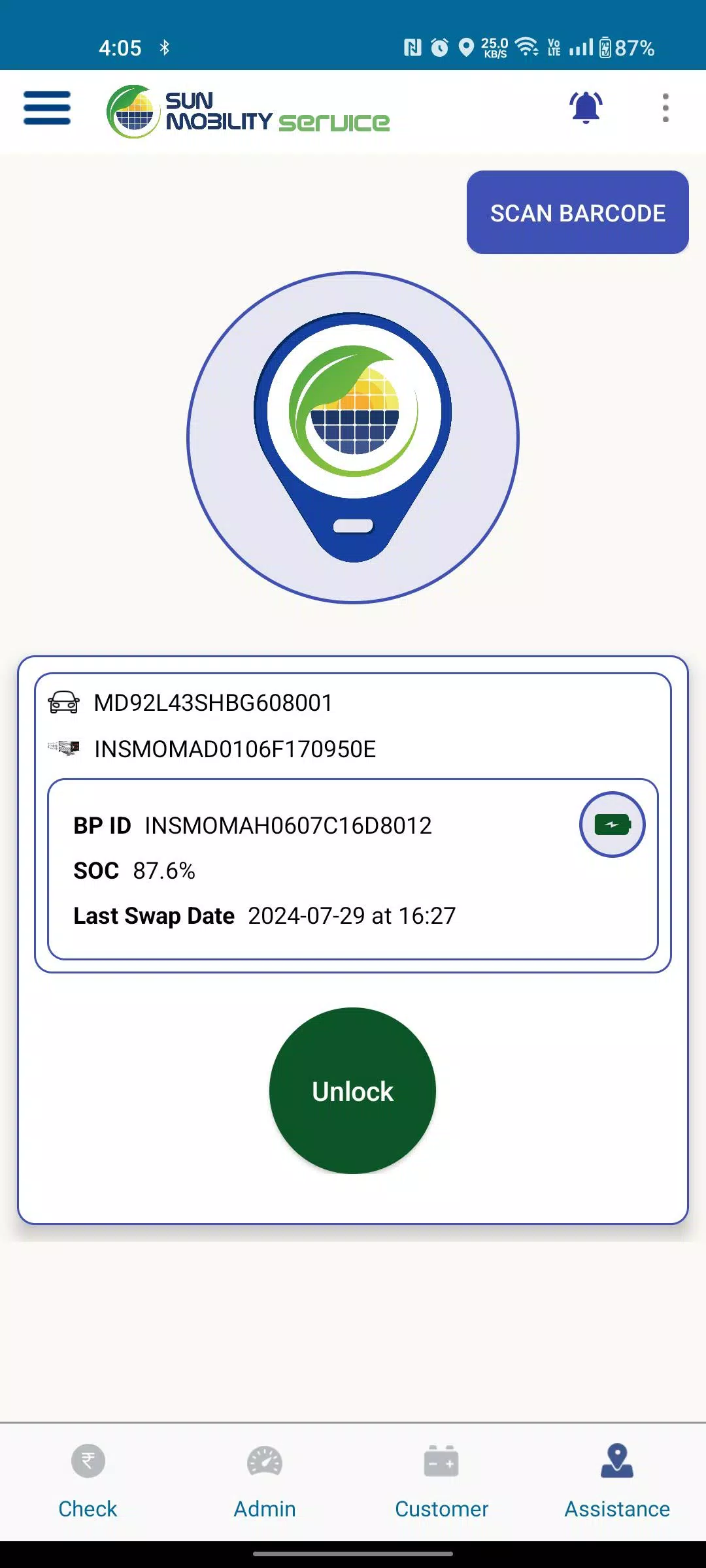The height and width of the screenshot is (1568, 706).
Task: Select vehicle ID MD92L43SHBG608001 text
Action: tap(213, 703)
